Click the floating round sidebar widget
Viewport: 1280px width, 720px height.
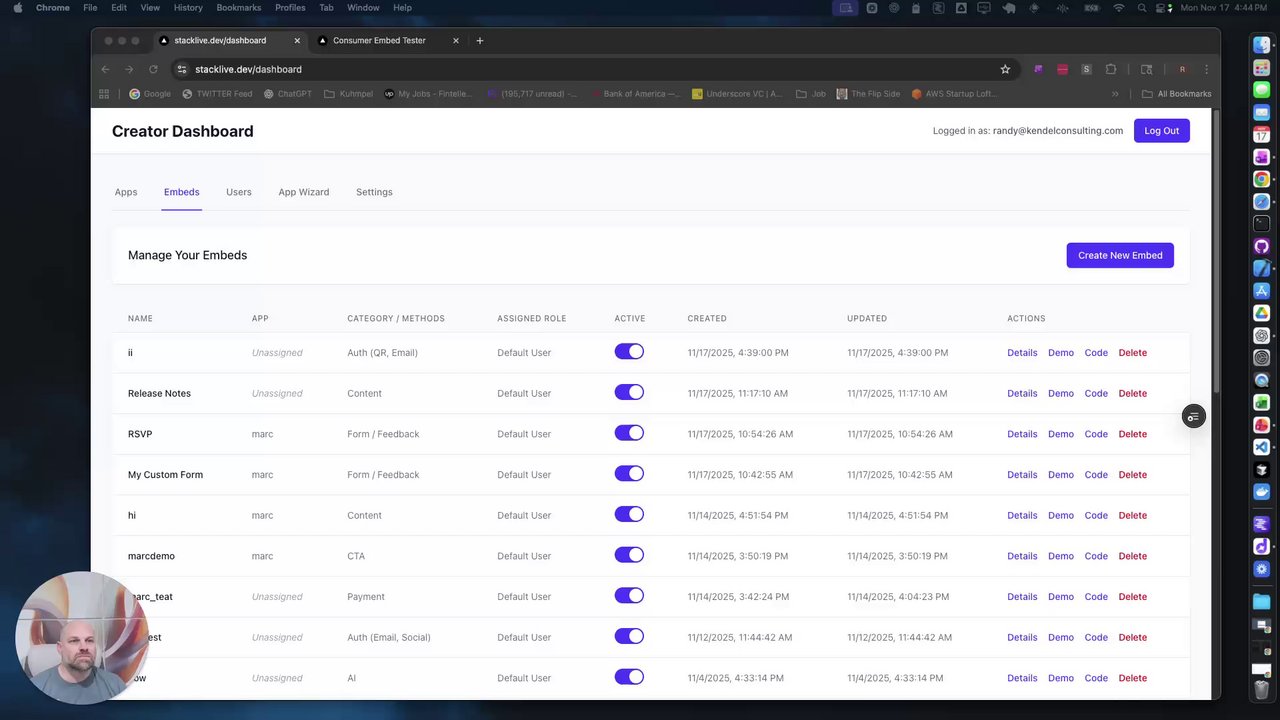[1193, 417]
